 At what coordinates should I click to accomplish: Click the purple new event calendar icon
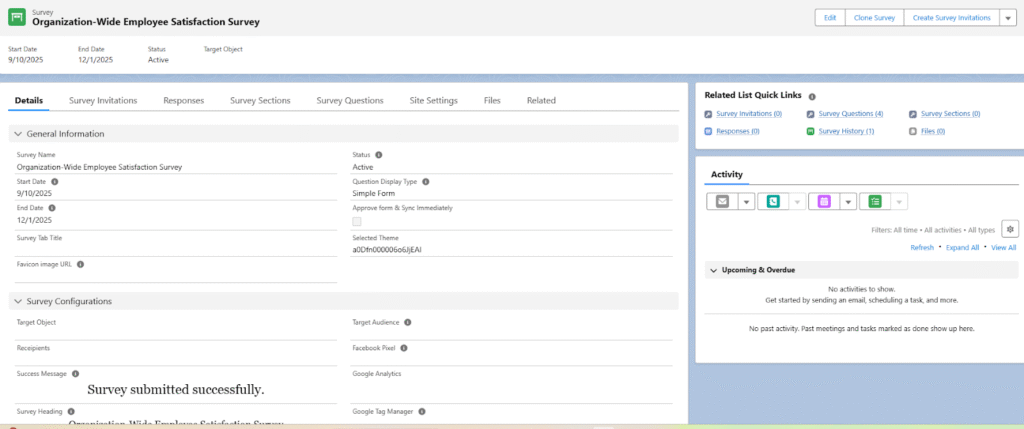click(824, 201)
